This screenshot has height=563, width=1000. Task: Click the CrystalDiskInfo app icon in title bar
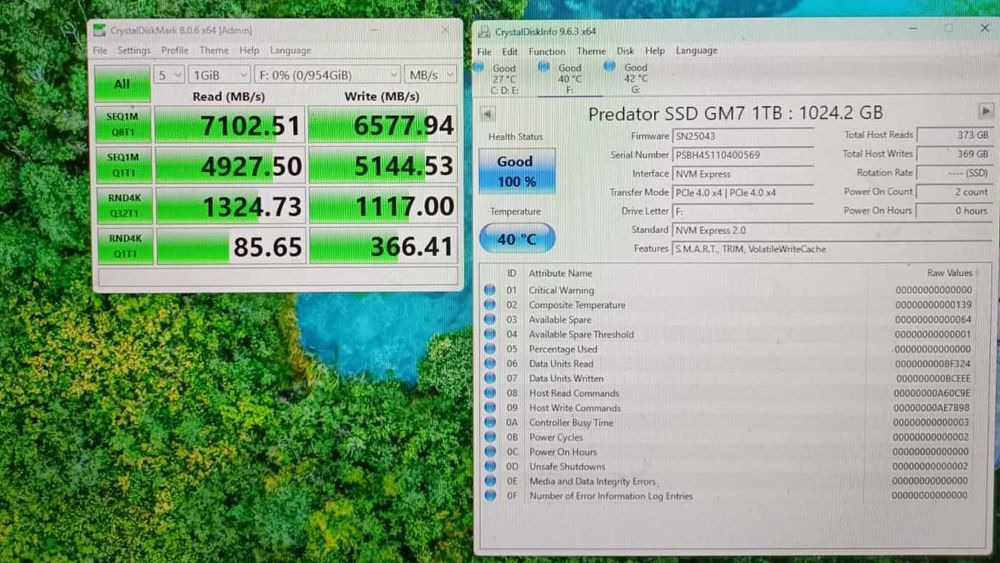pos(484,31)
